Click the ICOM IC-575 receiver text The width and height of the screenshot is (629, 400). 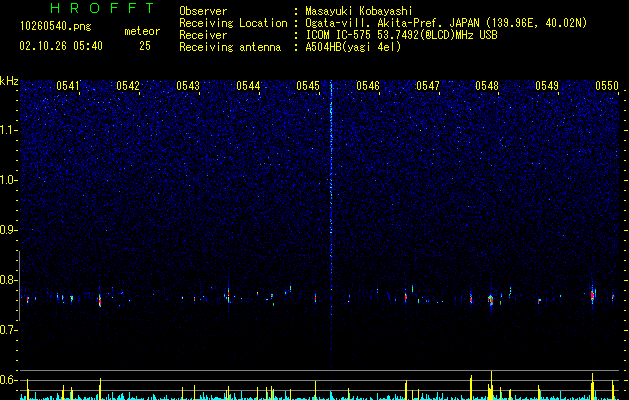pos(401,35)
